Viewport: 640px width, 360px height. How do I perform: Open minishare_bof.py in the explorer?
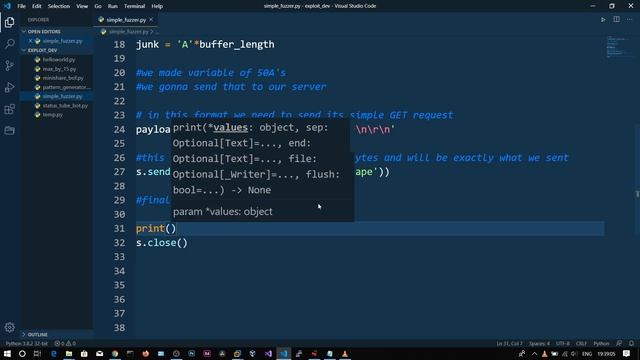coord(63,78)
